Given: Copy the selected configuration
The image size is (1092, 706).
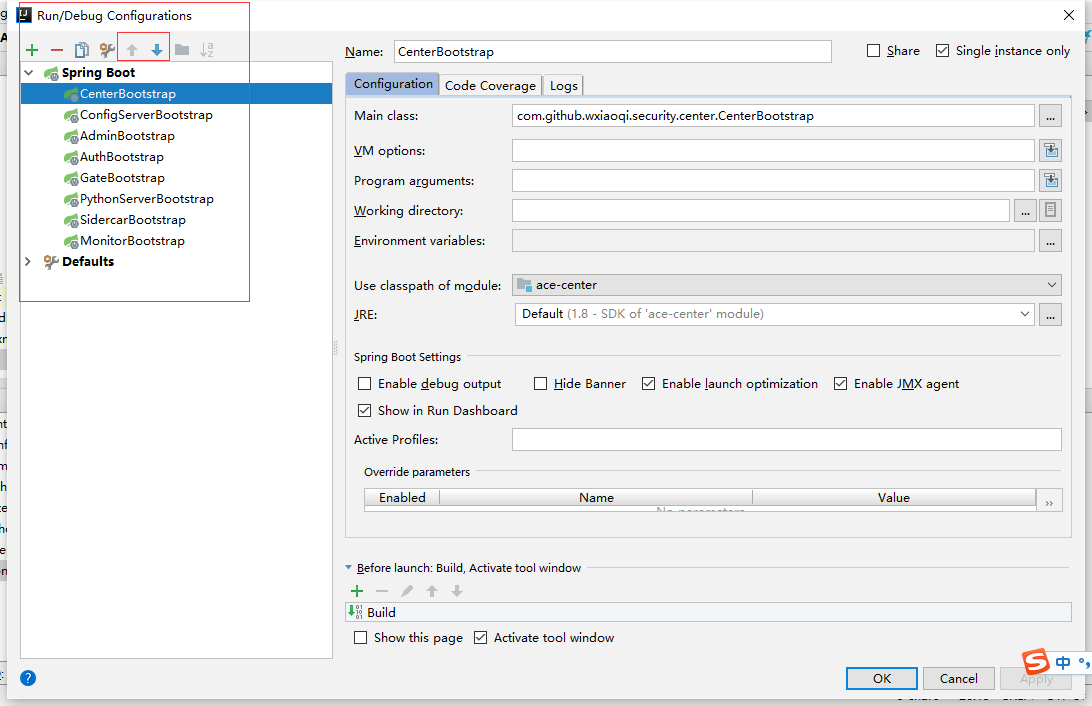Looking at the screenshot, I should pyautogui.click(x=82, y=50).
